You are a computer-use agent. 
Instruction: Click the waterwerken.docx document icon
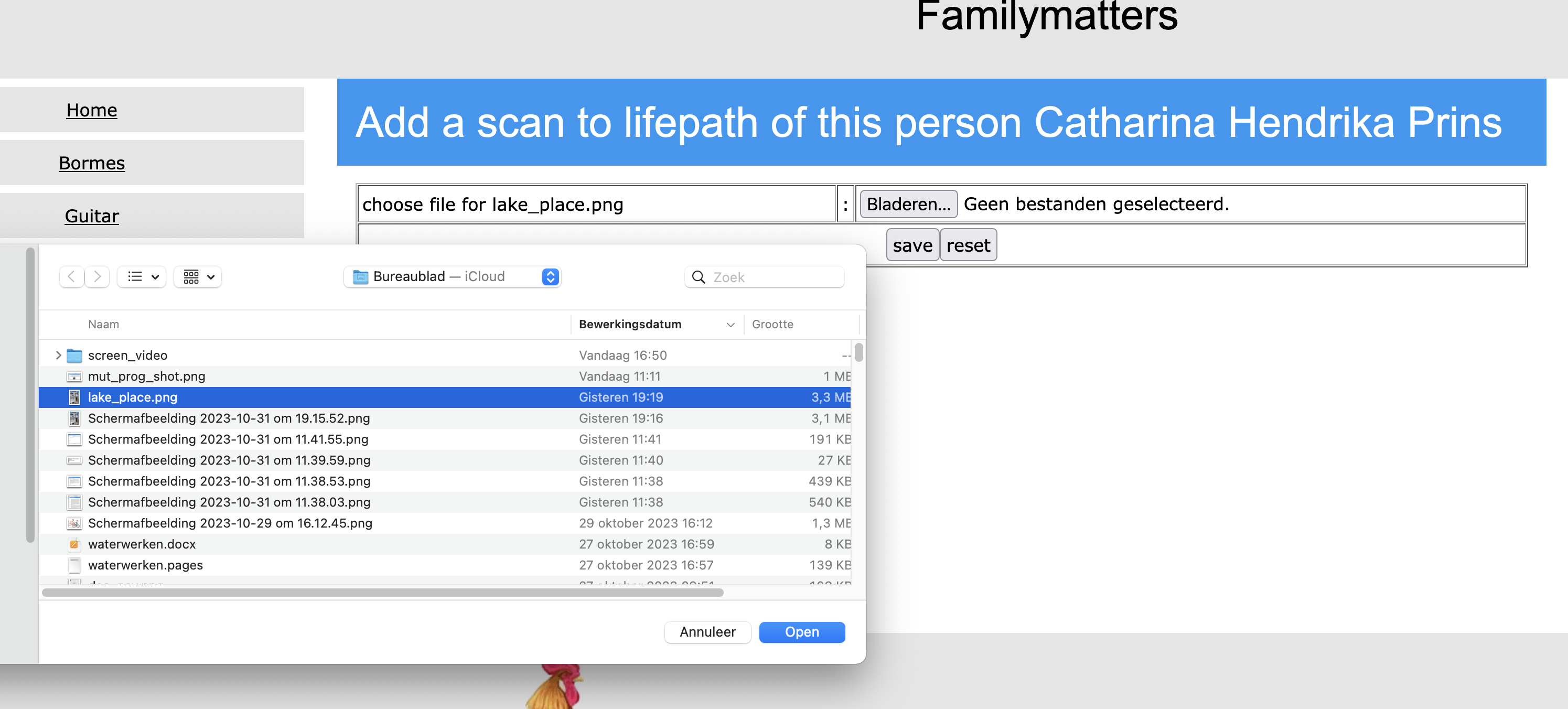click(74, 544)
